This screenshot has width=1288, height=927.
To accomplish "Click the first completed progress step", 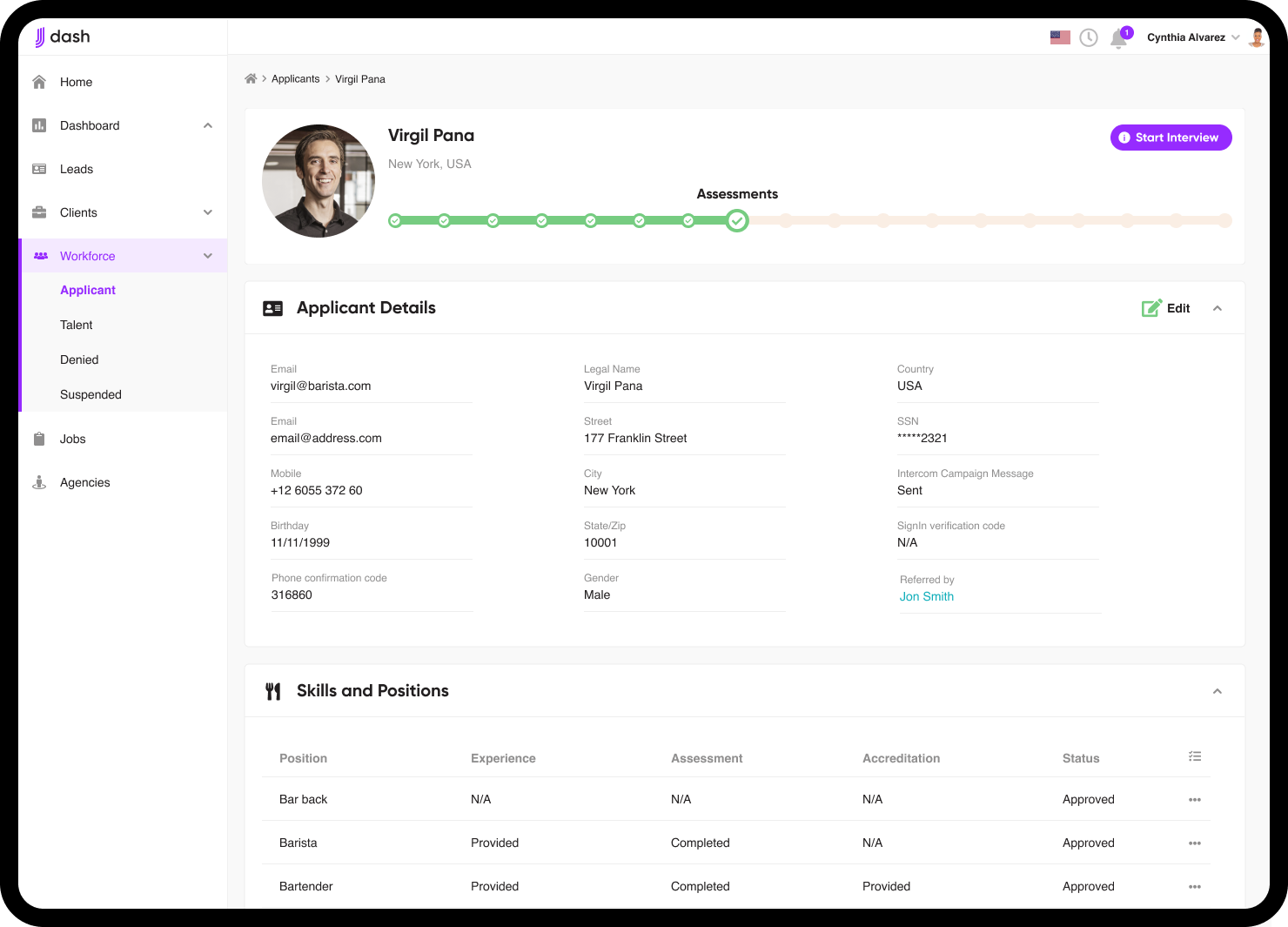I will coord(395,221).
